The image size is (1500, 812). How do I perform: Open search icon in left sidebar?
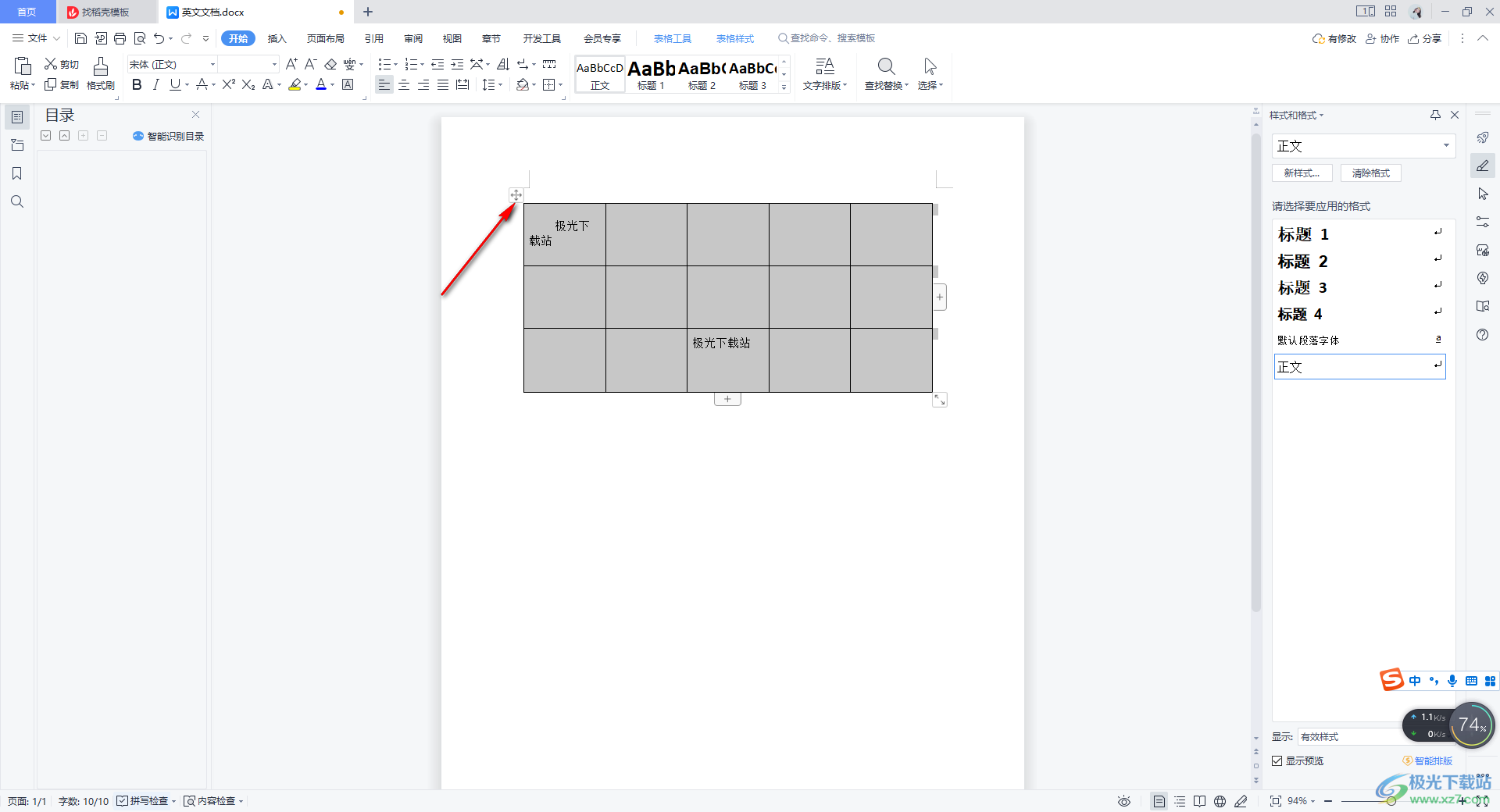17,201
